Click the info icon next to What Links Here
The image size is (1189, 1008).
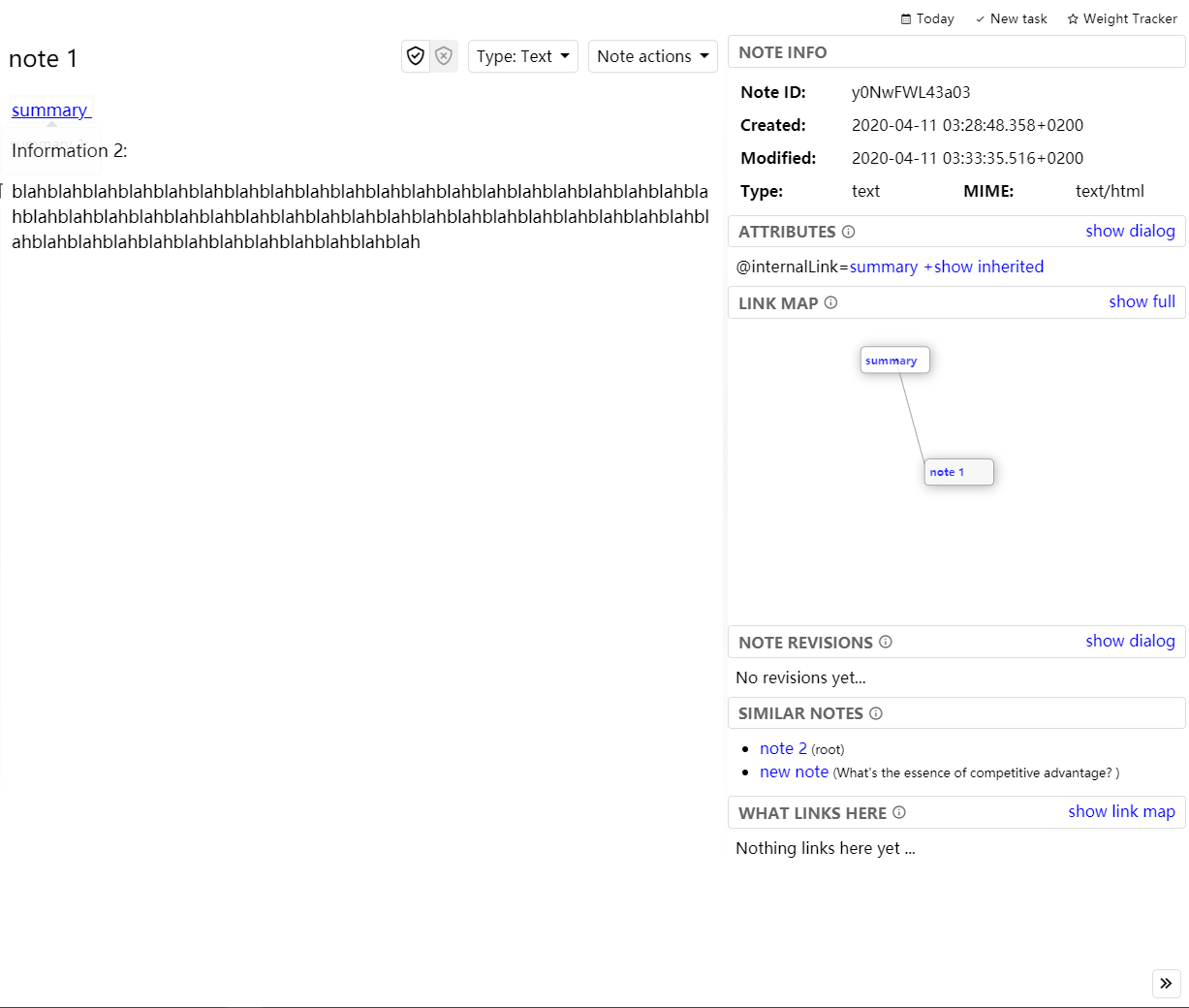(898, 812)
